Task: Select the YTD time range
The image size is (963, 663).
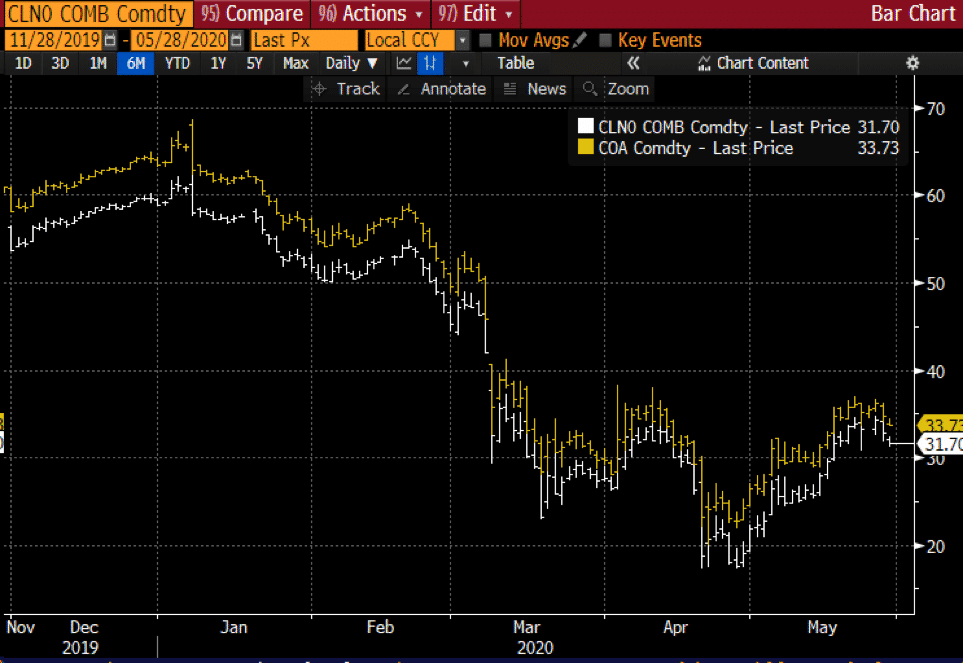Action: click(177, 63)
